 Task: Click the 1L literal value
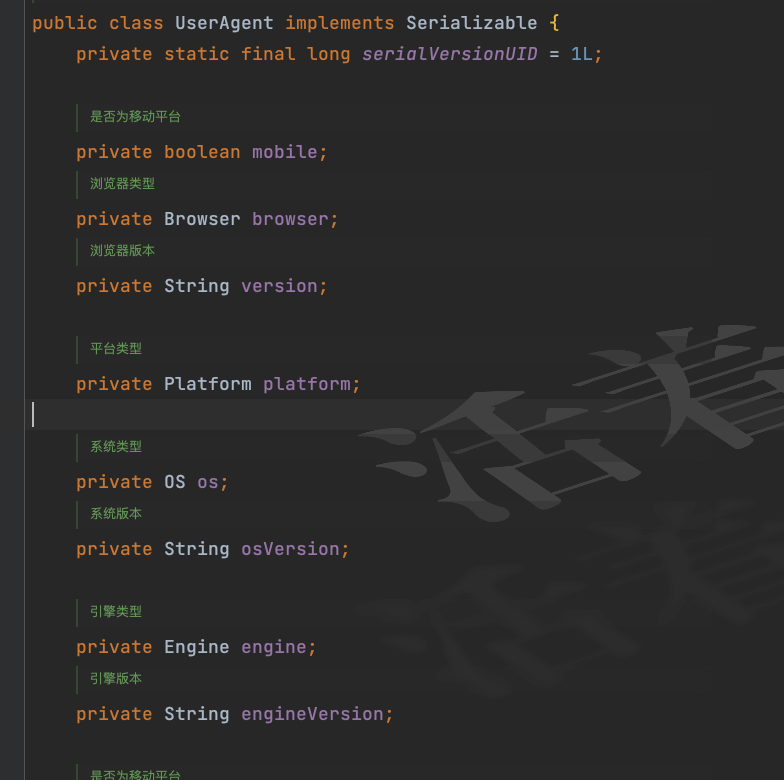pos(581,54)
